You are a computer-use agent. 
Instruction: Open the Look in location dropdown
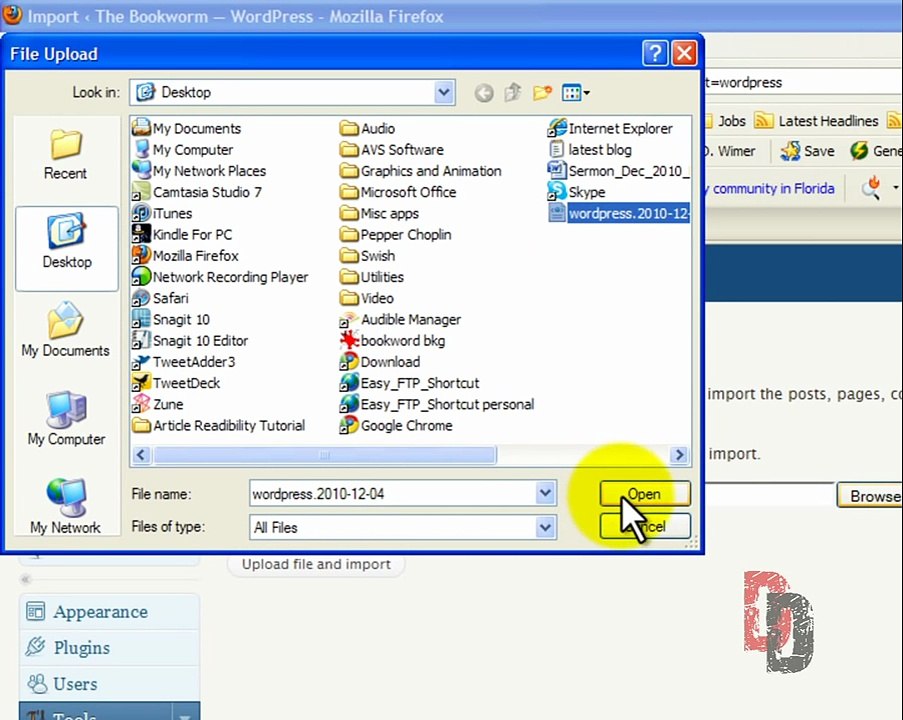pyautogui.click(x=443, y=92)
